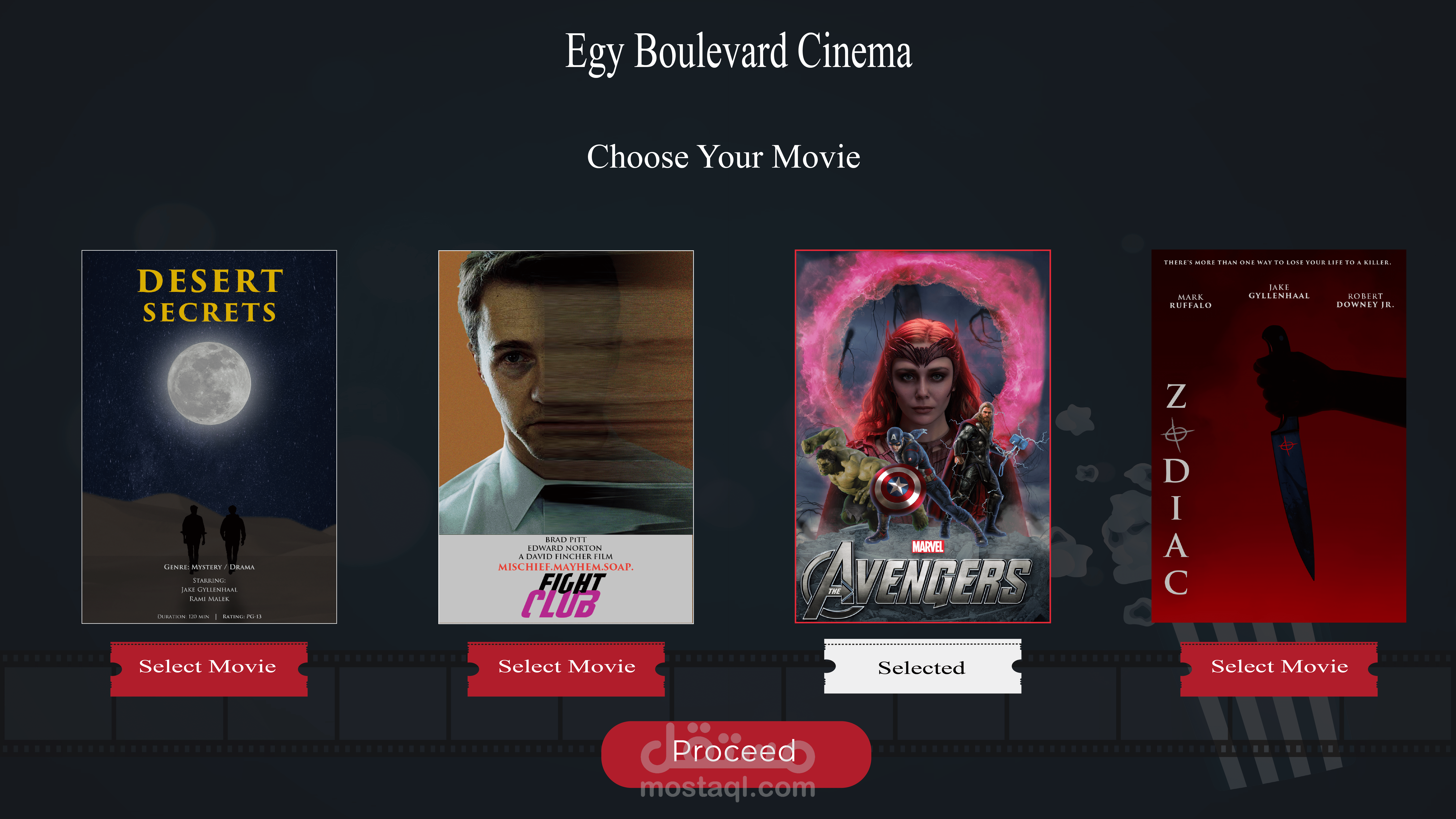Open the Zodiac movie poster
The image size is (1456, 819).
point(1279,436)
